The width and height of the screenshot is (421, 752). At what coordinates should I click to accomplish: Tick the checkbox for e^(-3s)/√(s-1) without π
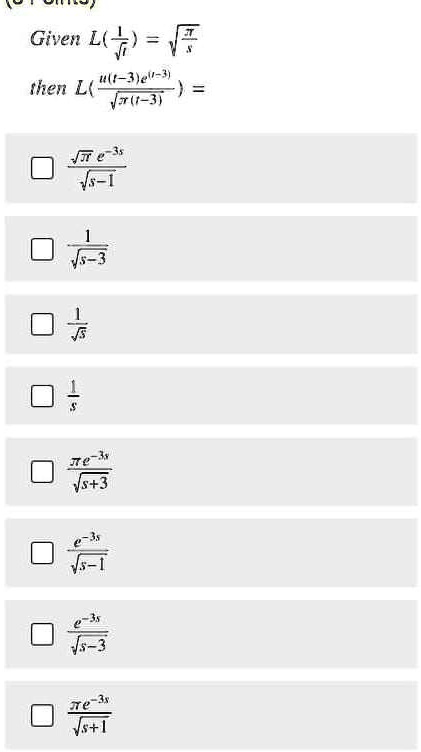coord(42,552)
